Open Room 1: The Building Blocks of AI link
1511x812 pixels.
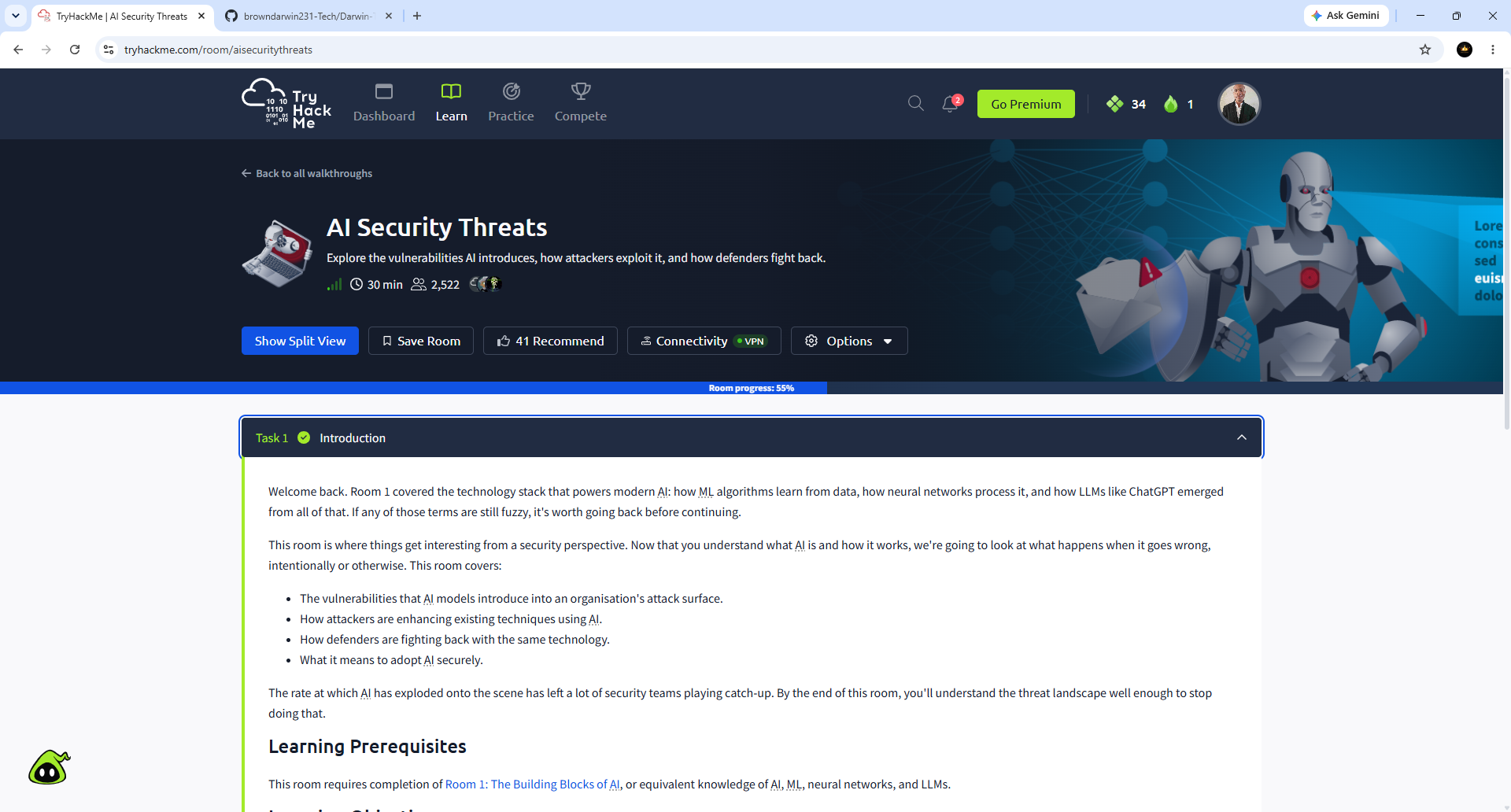pos(533,784)
